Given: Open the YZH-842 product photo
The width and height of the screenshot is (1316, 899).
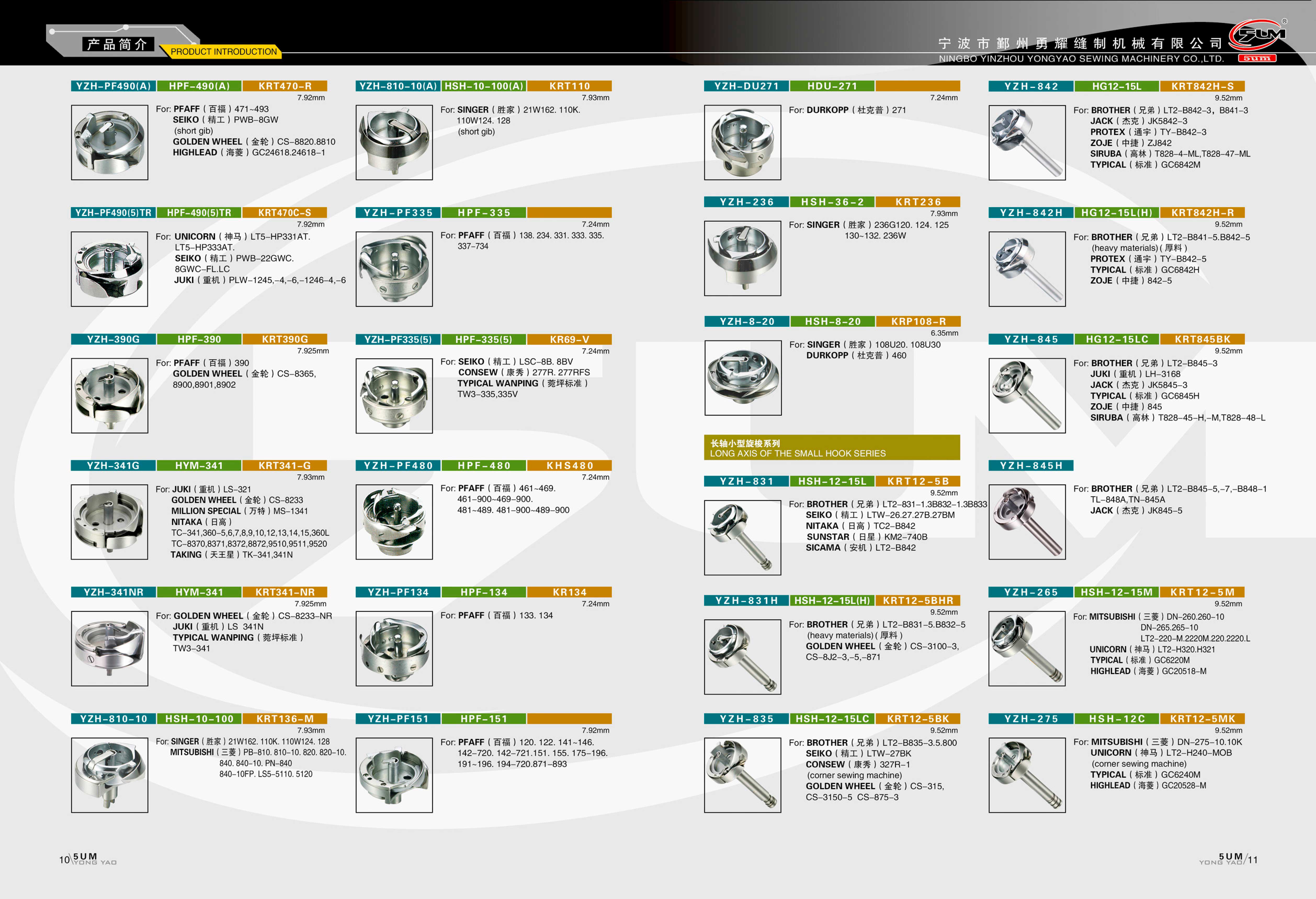Looking at the screenshot, I should point(1027,143).
